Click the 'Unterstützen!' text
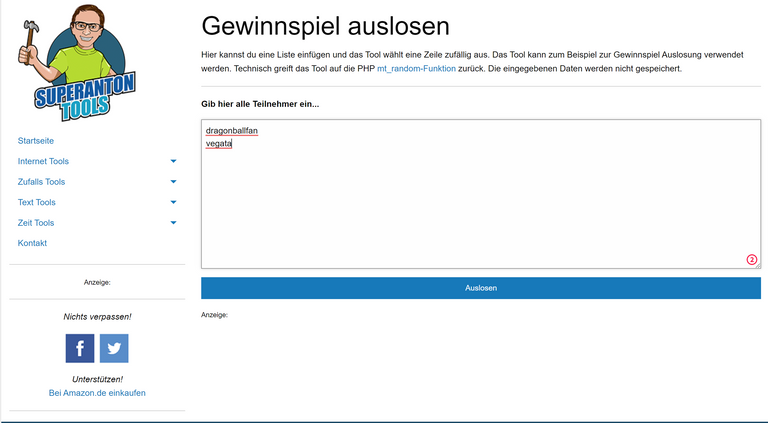 97,379
